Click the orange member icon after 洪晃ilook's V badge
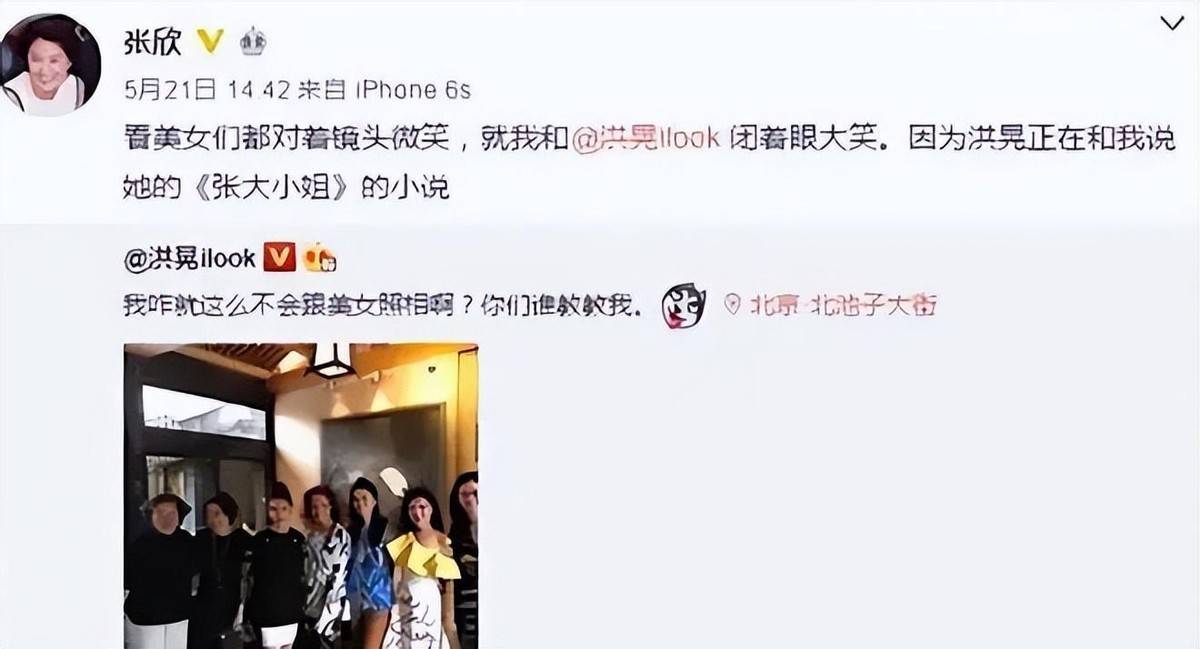The width and height of the screenshot is (1200, 649). pyautogui.click(x=319, y=259)
